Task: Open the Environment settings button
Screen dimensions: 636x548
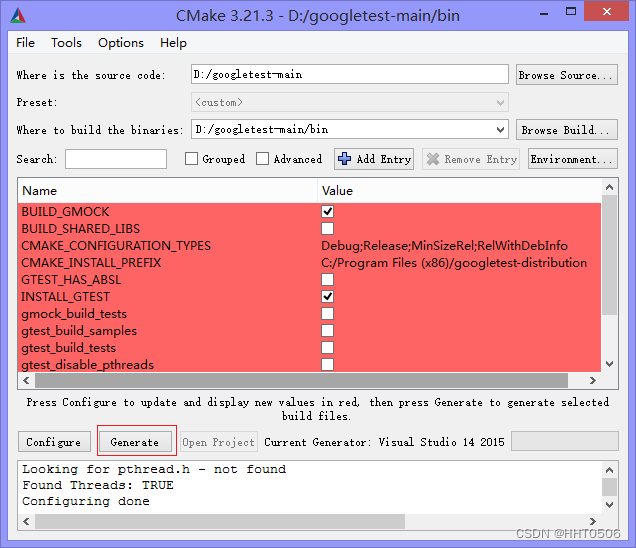Action: (x=573, y=159)
